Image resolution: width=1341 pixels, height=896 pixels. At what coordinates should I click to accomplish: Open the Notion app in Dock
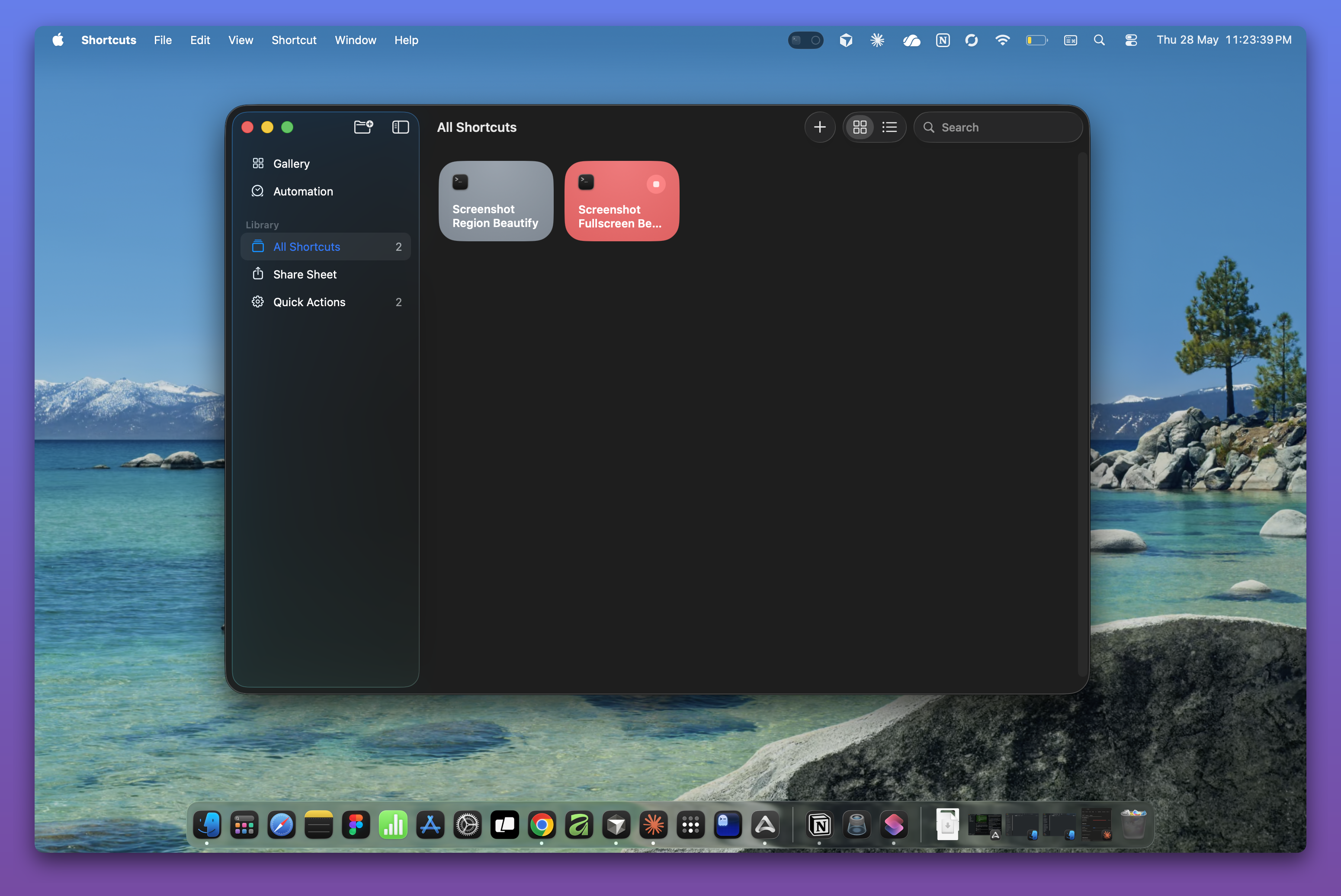pyautogui.click(x=820, y=825)
